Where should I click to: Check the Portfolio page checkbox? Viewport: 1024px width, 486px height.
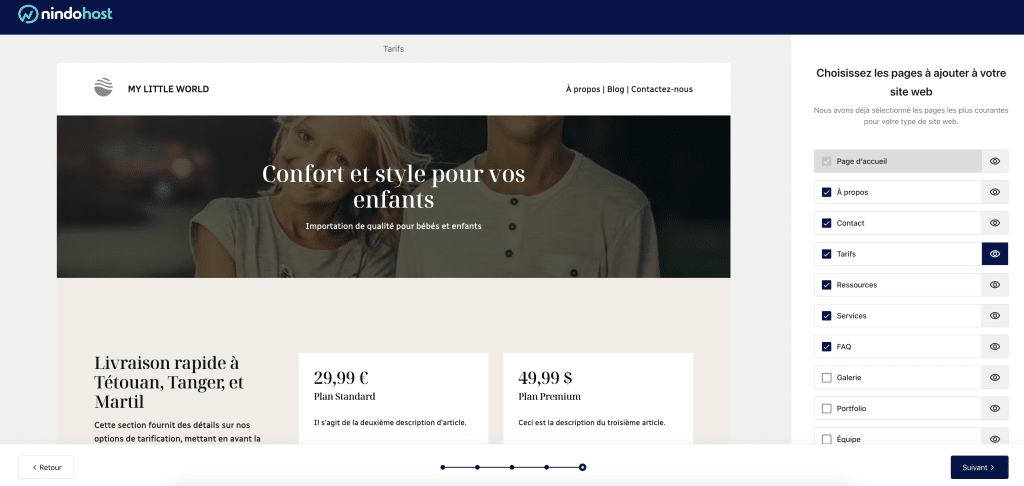click(826, 409)
